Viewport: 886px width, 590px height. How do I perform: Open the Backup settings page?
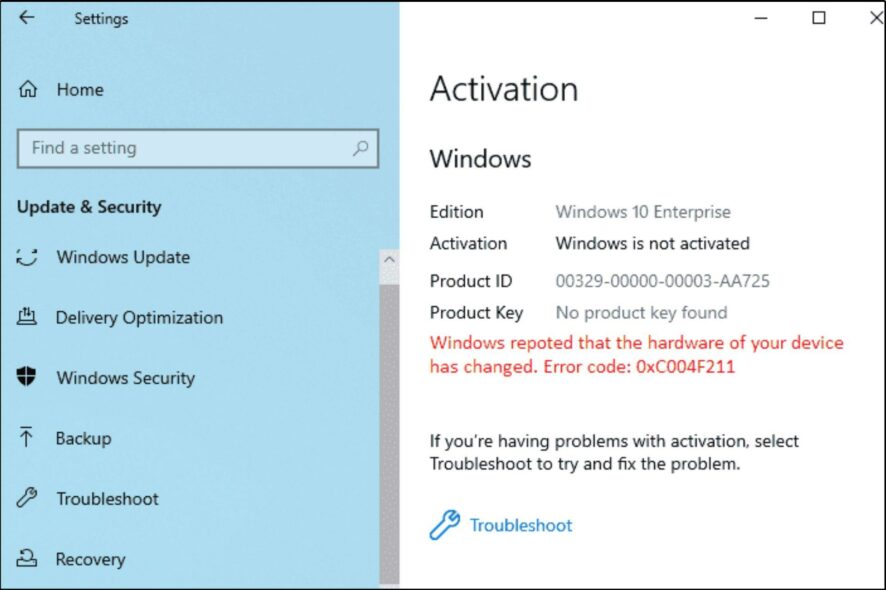[82, 438]
